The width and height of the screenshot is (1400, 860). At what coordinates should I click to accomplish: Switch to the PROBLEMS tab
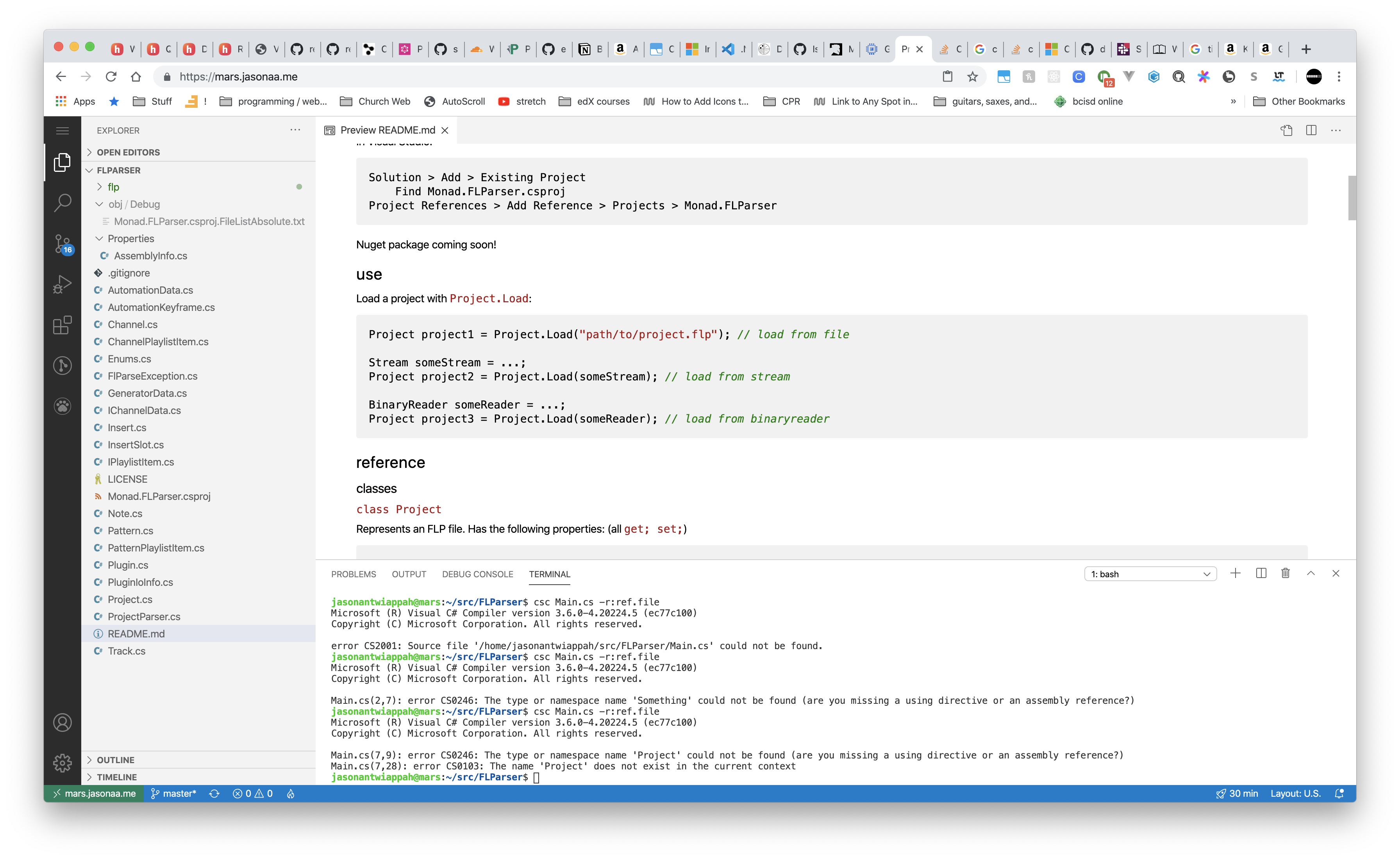pos(353,574)
